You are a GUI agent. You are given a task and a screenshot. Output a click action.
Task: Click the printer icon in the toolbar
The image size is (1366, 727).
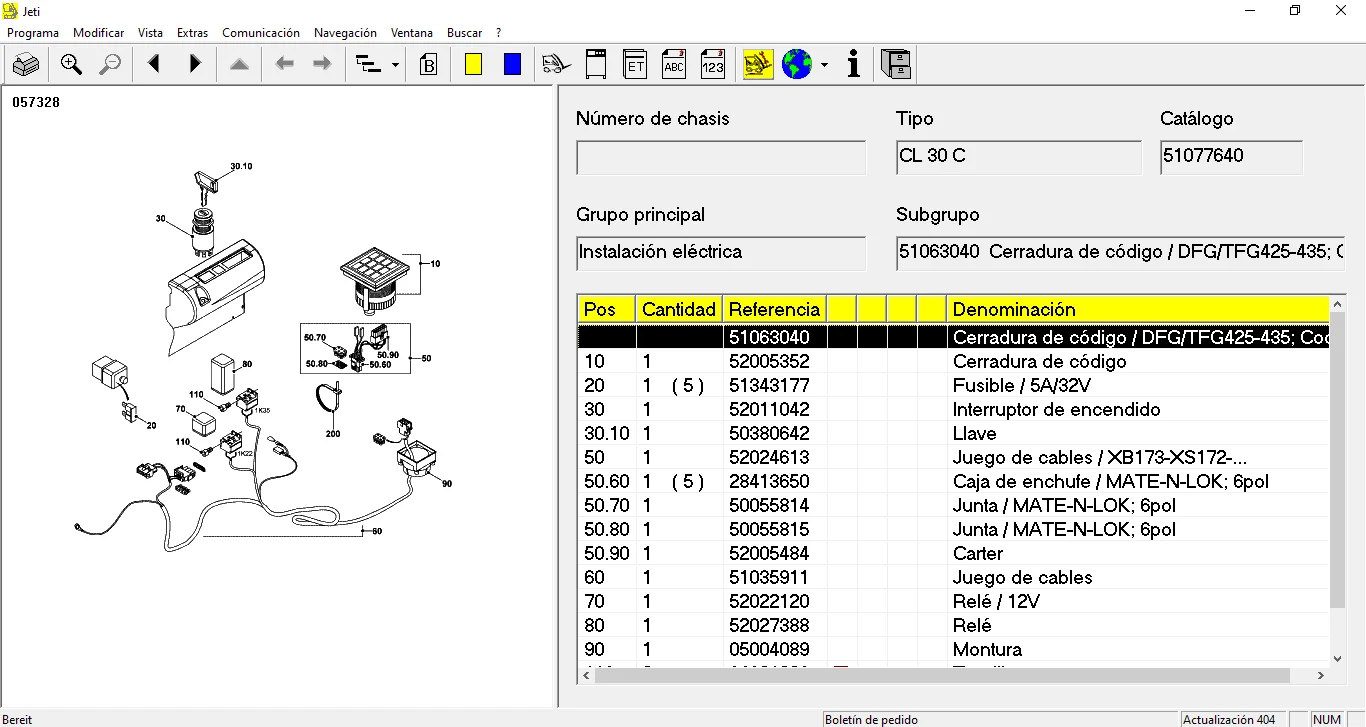tap(26, 65)
